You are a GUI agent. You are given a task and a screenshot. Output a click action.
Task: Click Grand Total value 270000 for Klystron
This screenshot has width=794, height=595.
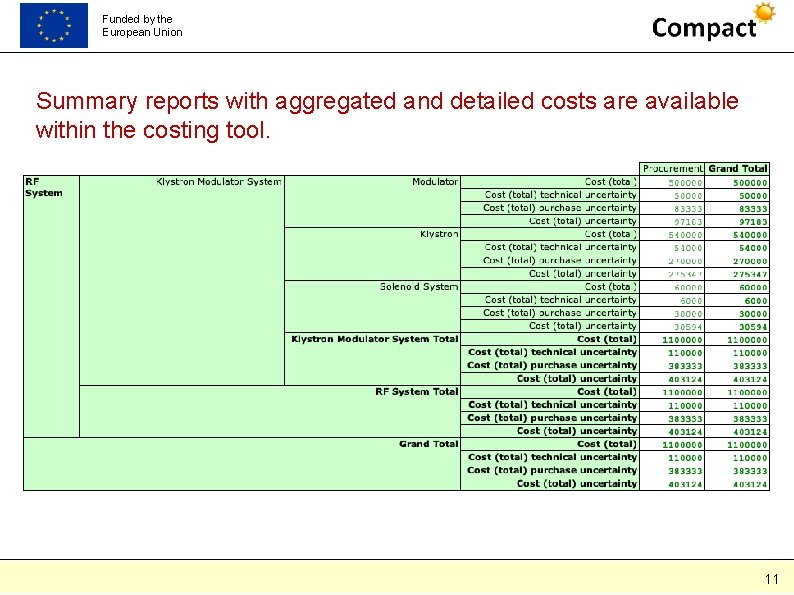pyautogui.click(x=750, y=261)
